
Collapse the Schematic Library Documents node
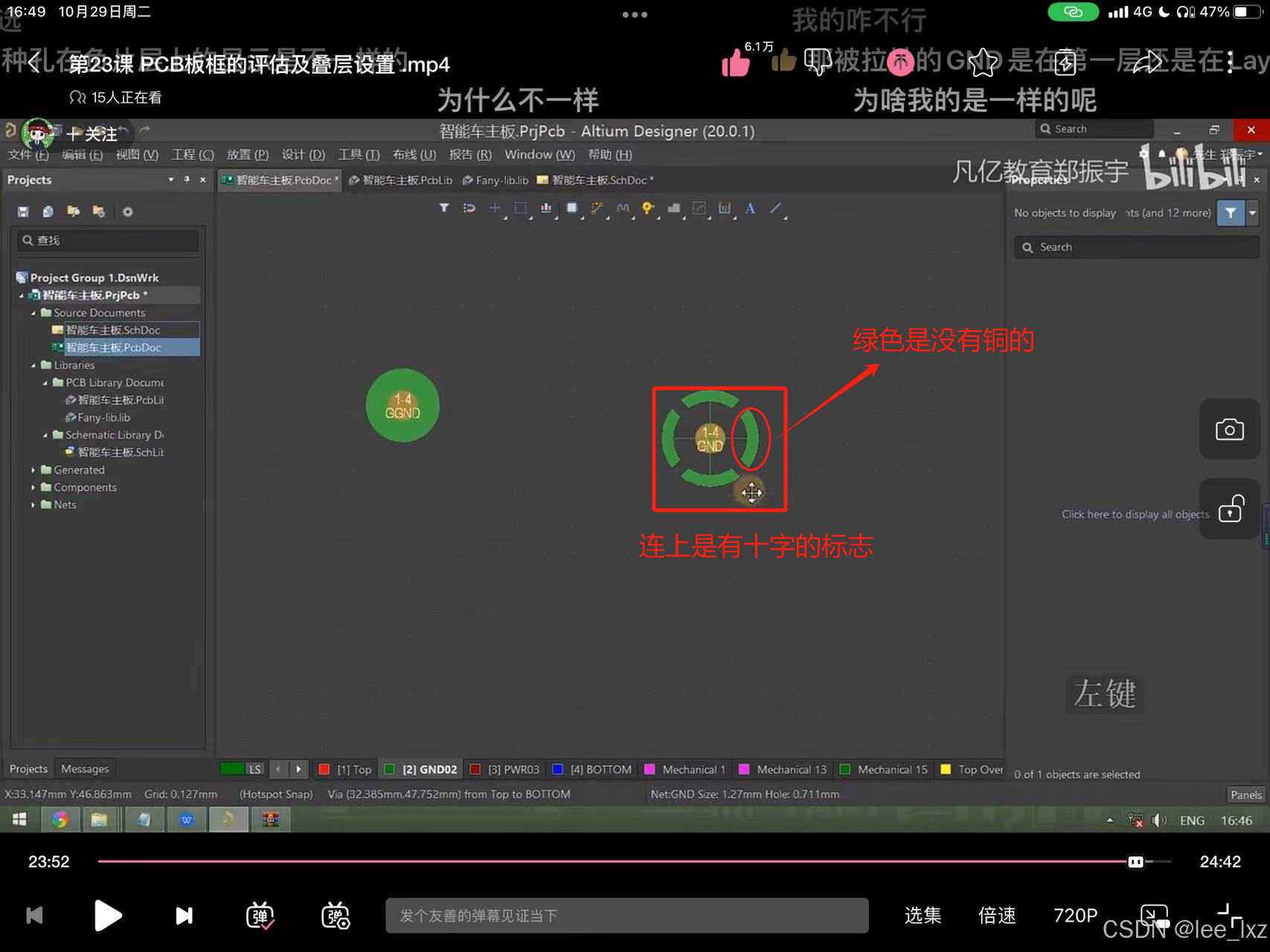pos(45,435)
